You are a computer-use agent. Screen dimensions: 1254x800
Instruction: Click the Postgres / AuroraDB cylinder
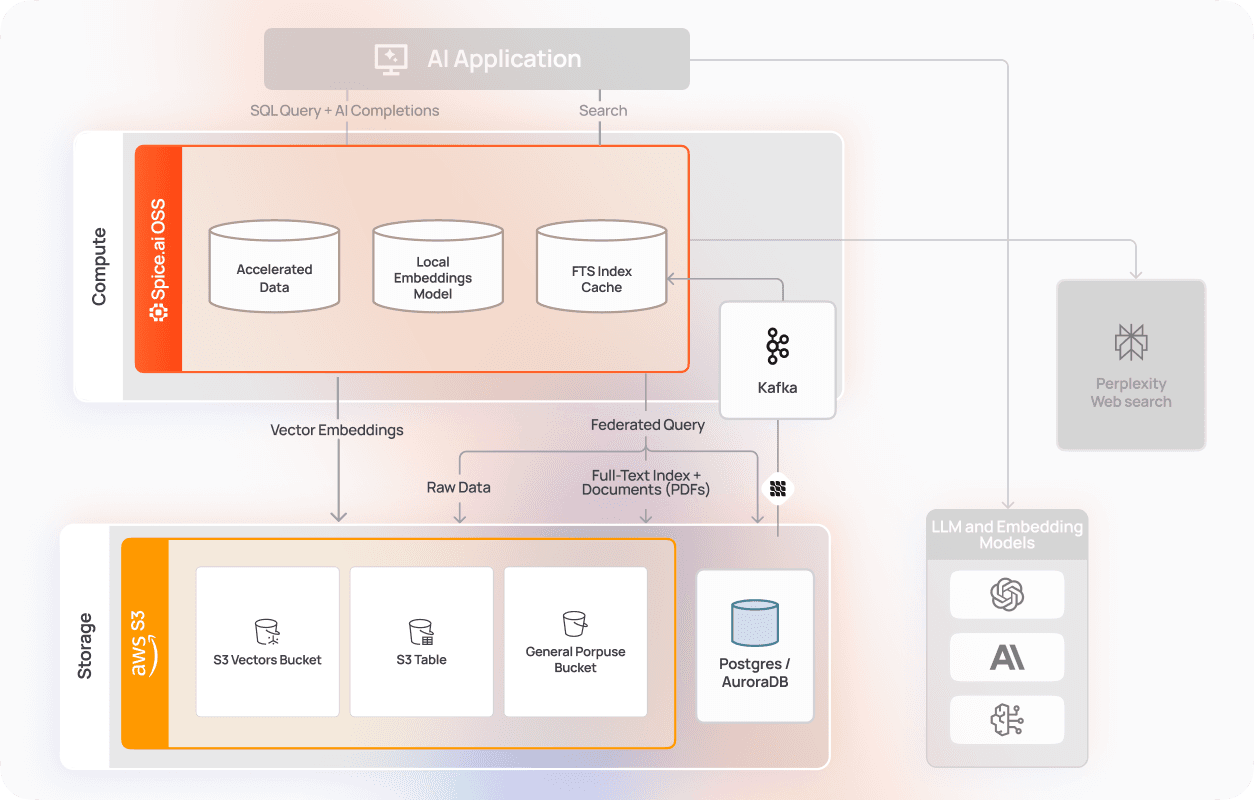click(754, 620)
